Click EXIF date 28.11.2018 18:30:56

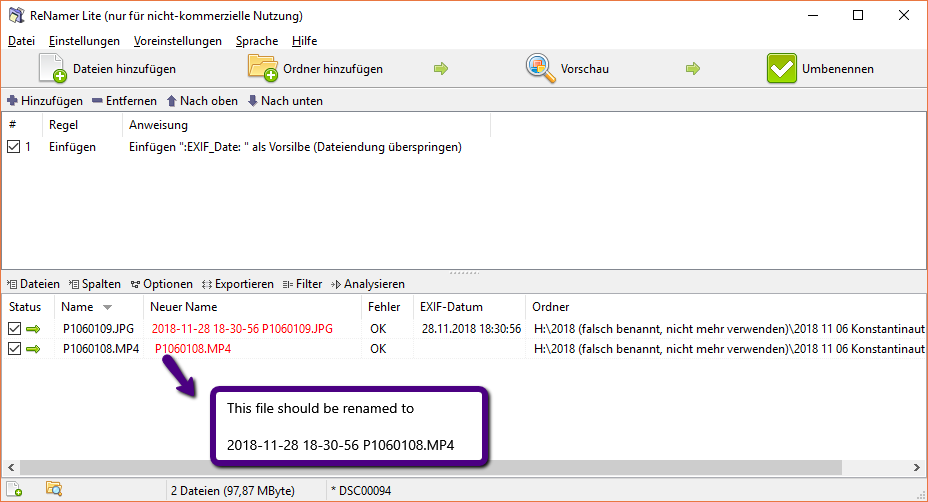pos(471,329)
